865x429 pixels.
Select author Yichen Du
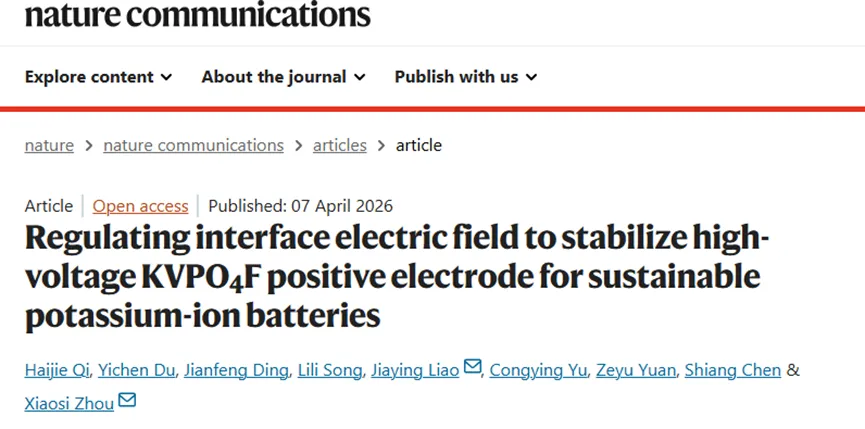click(x=134, y=370)
